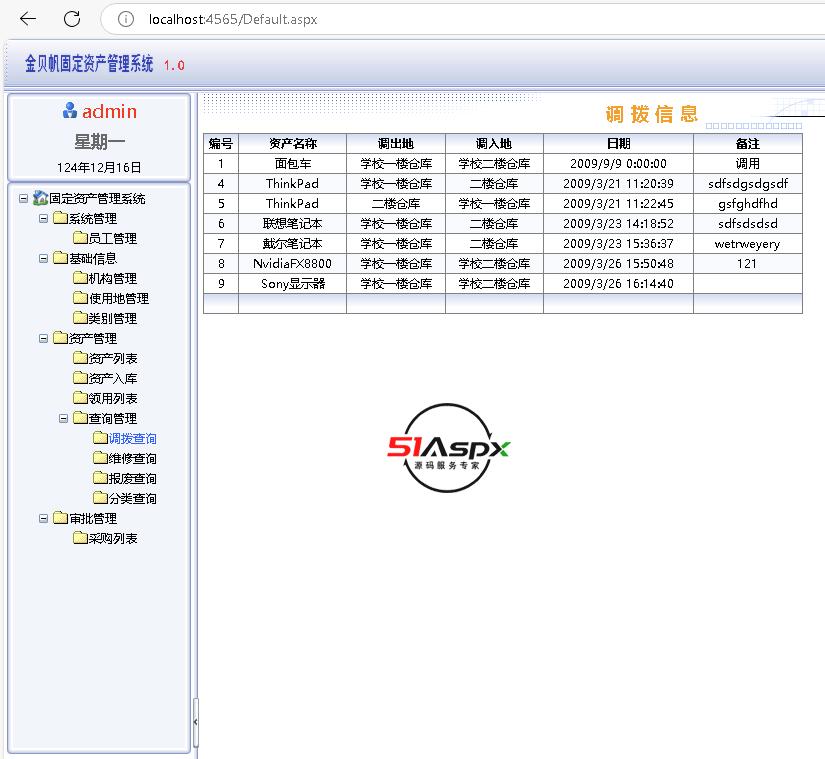
Task: Click the sidebar collapse splitter handle
Action: click(x=195, y=720)
